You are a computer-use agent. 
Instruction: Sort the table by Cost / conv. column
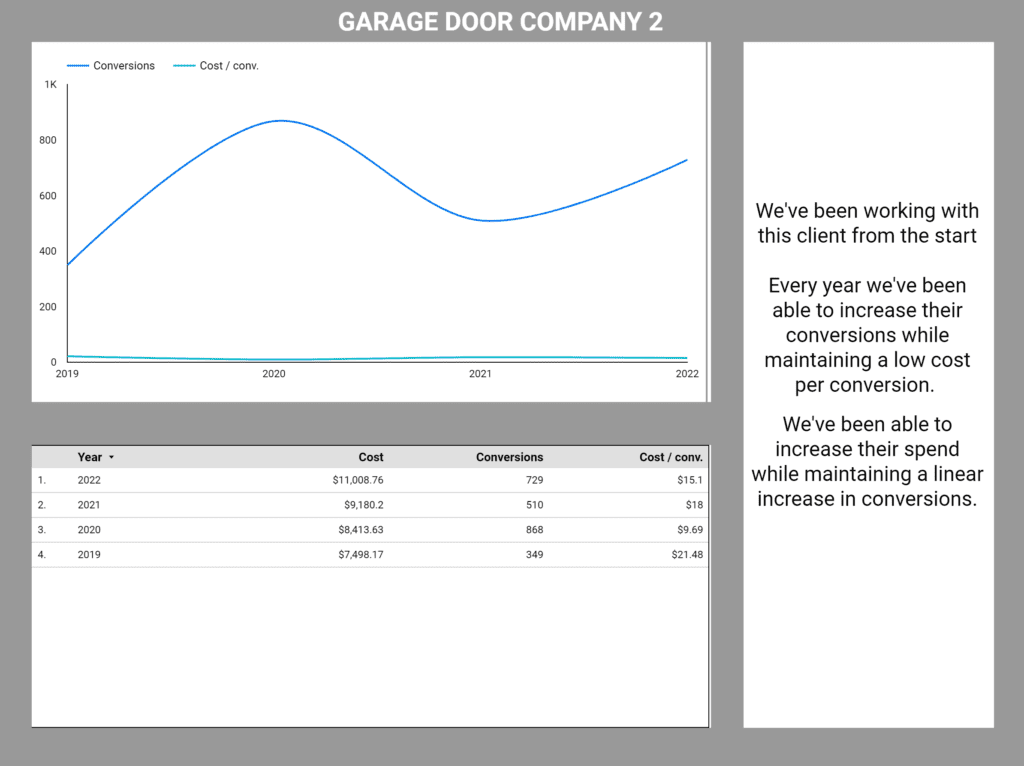coord(672,457)
